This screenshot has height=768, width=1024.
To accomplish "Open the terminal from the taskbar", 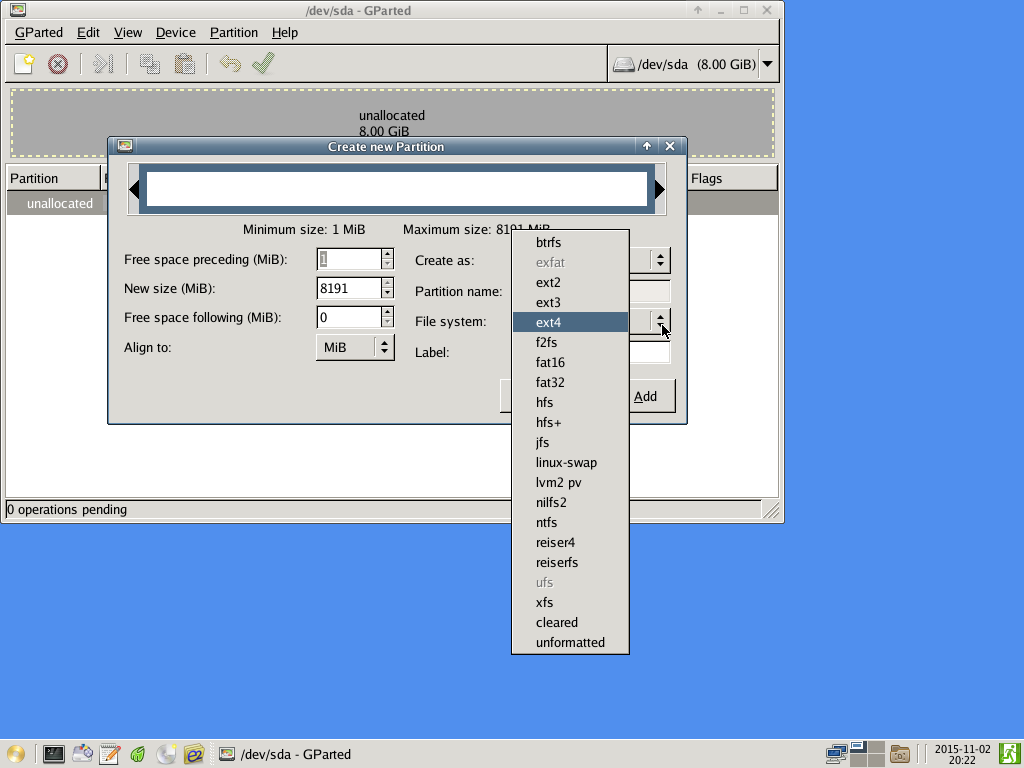I will pos(54,754).
